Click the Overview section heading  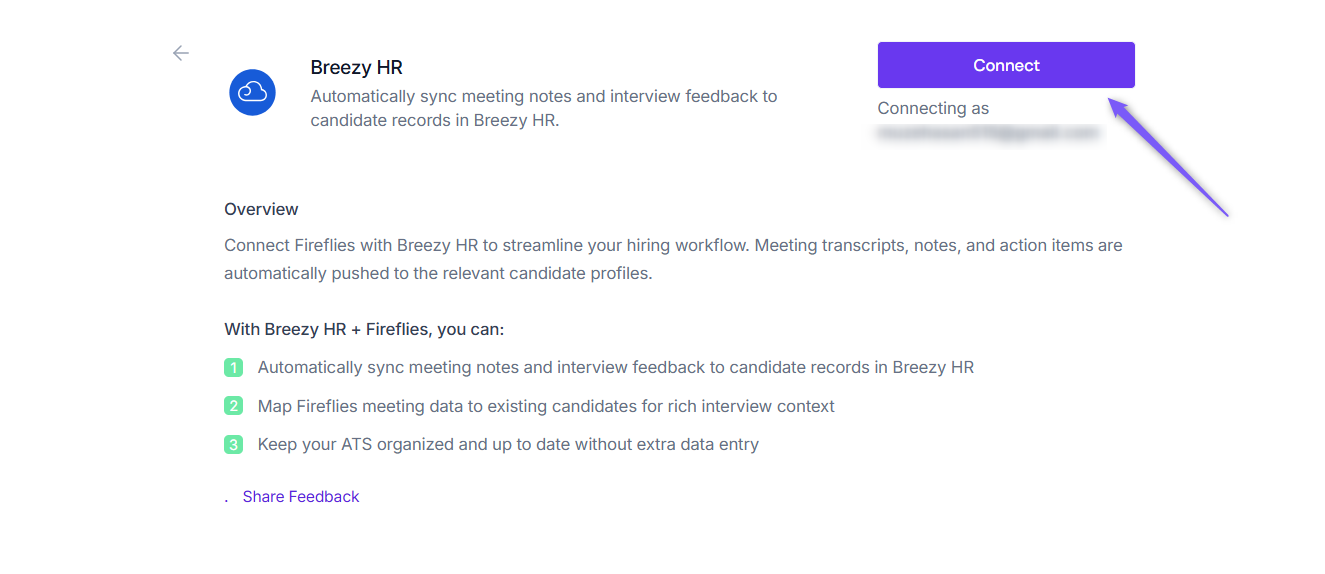coord(261,209)
